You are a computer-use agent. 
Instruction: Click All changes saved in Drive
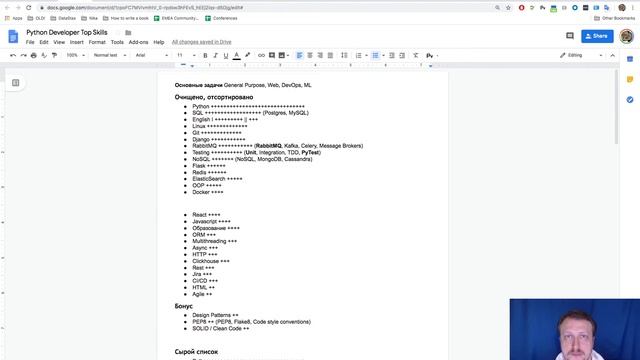202,42
